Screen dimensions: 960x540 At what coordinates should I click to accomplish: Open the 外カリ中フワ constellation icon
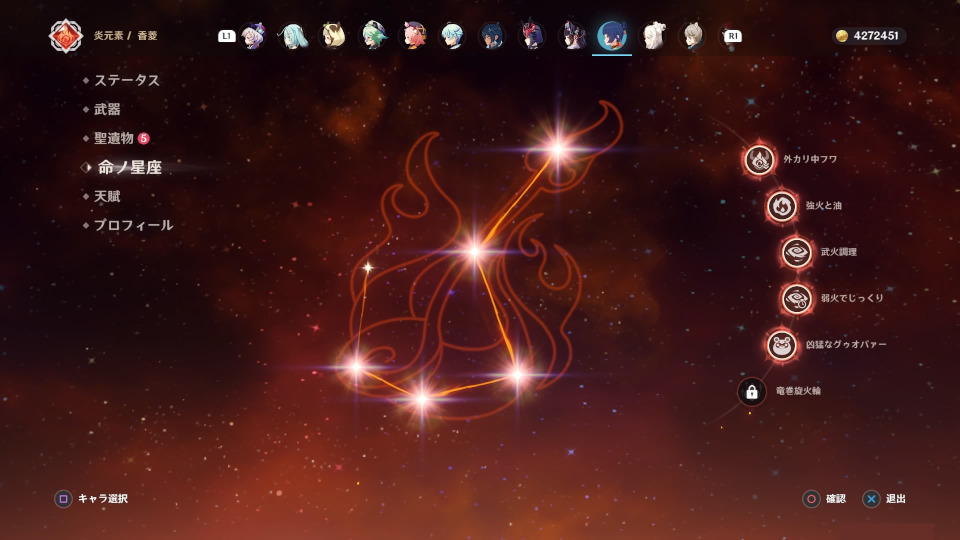click(x=759, y=159)
